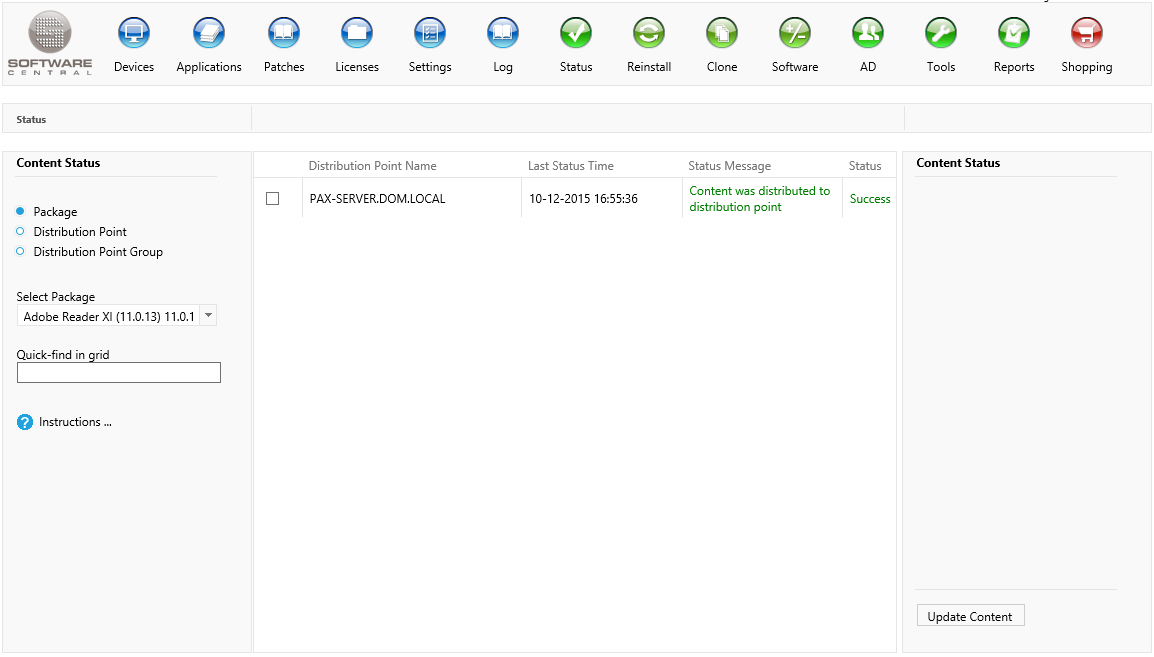The height and width of the screenshot is (657, 1154).
Task: Select the Distribution Point Group radio option
Action: [x=21, y=252]
